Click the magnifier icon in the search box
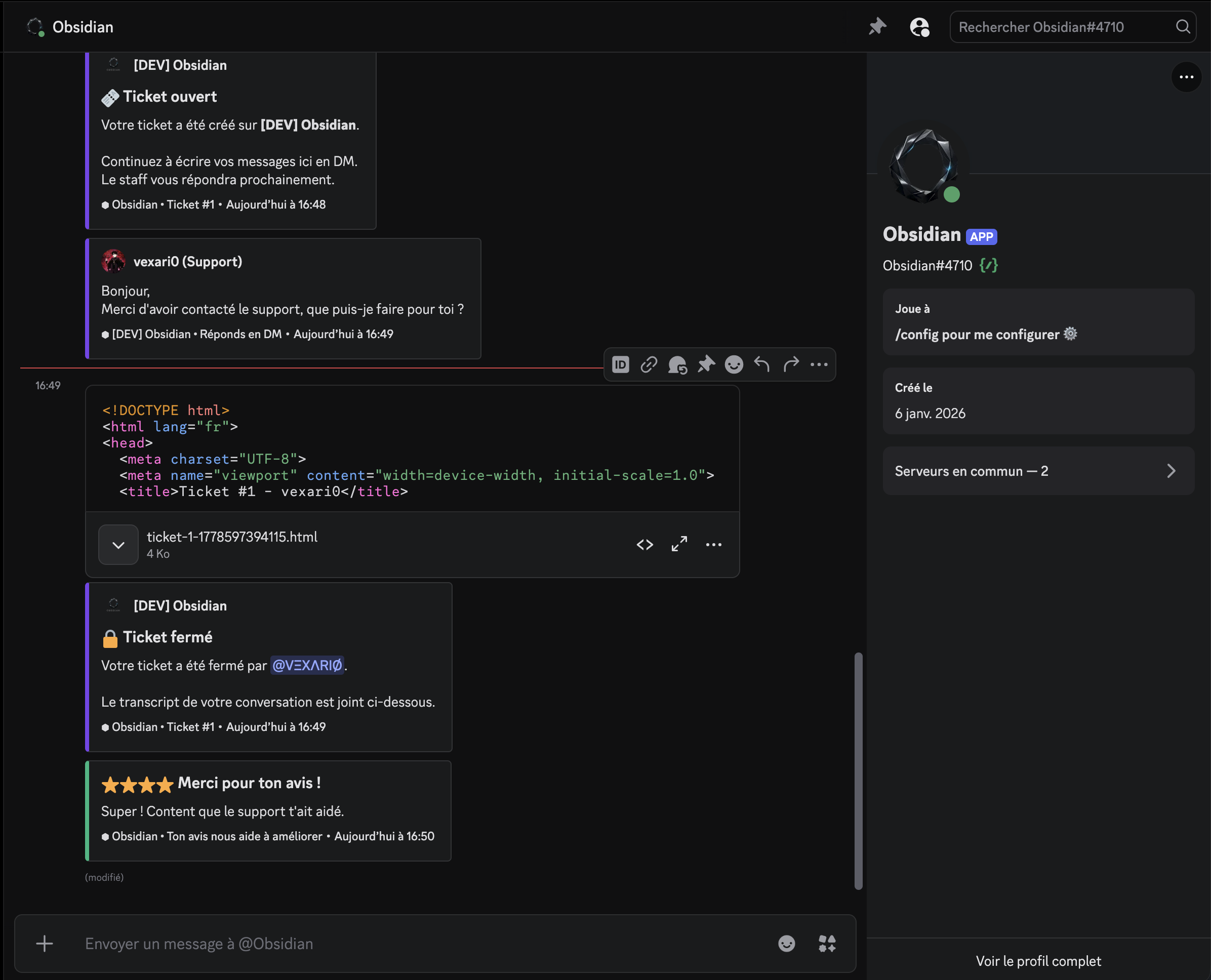The height and width of the screenshot is (980, 1211). point(1183,26)
